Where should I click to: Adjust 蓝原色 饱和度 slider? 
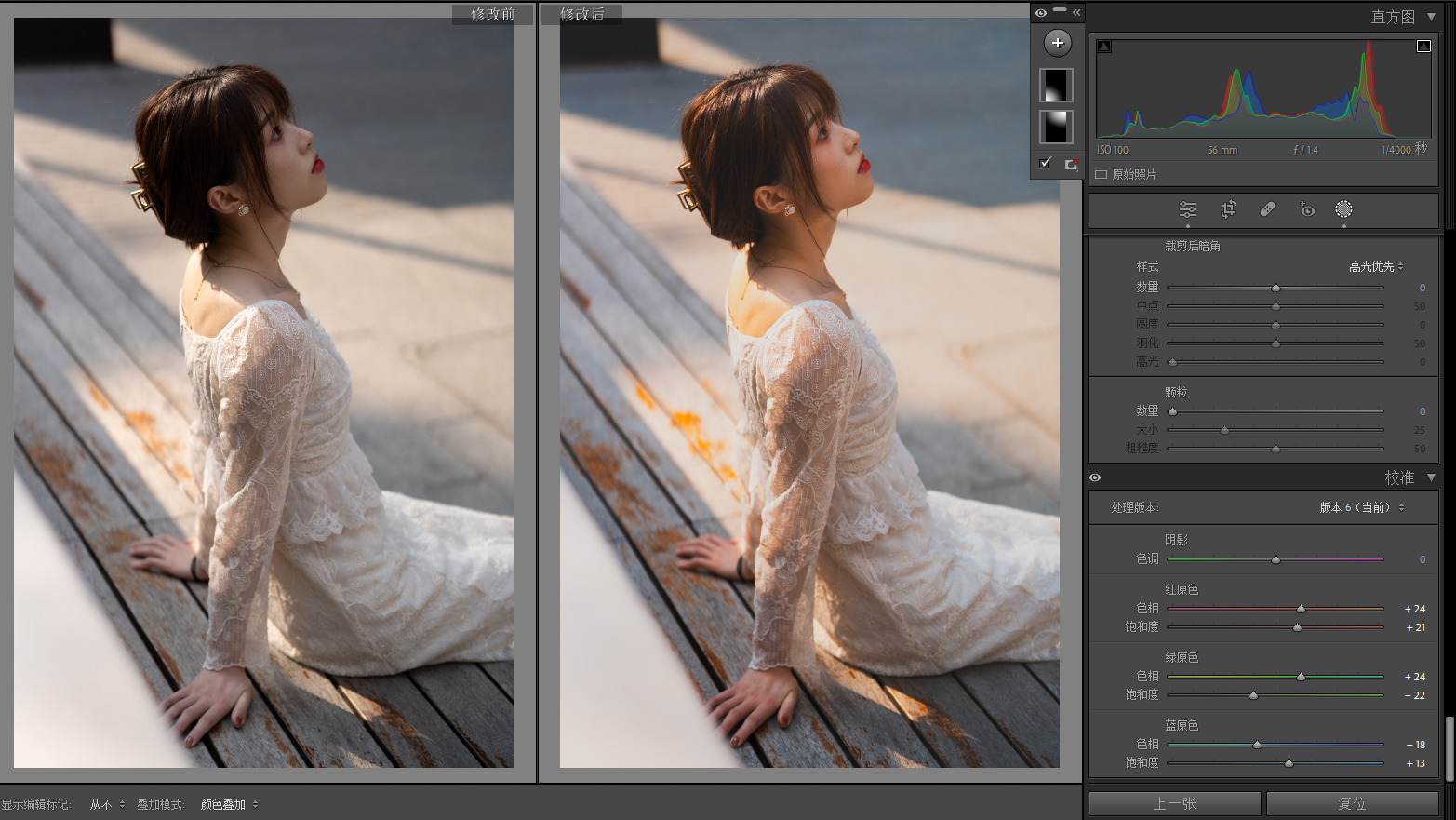[x=1276, y=763]
